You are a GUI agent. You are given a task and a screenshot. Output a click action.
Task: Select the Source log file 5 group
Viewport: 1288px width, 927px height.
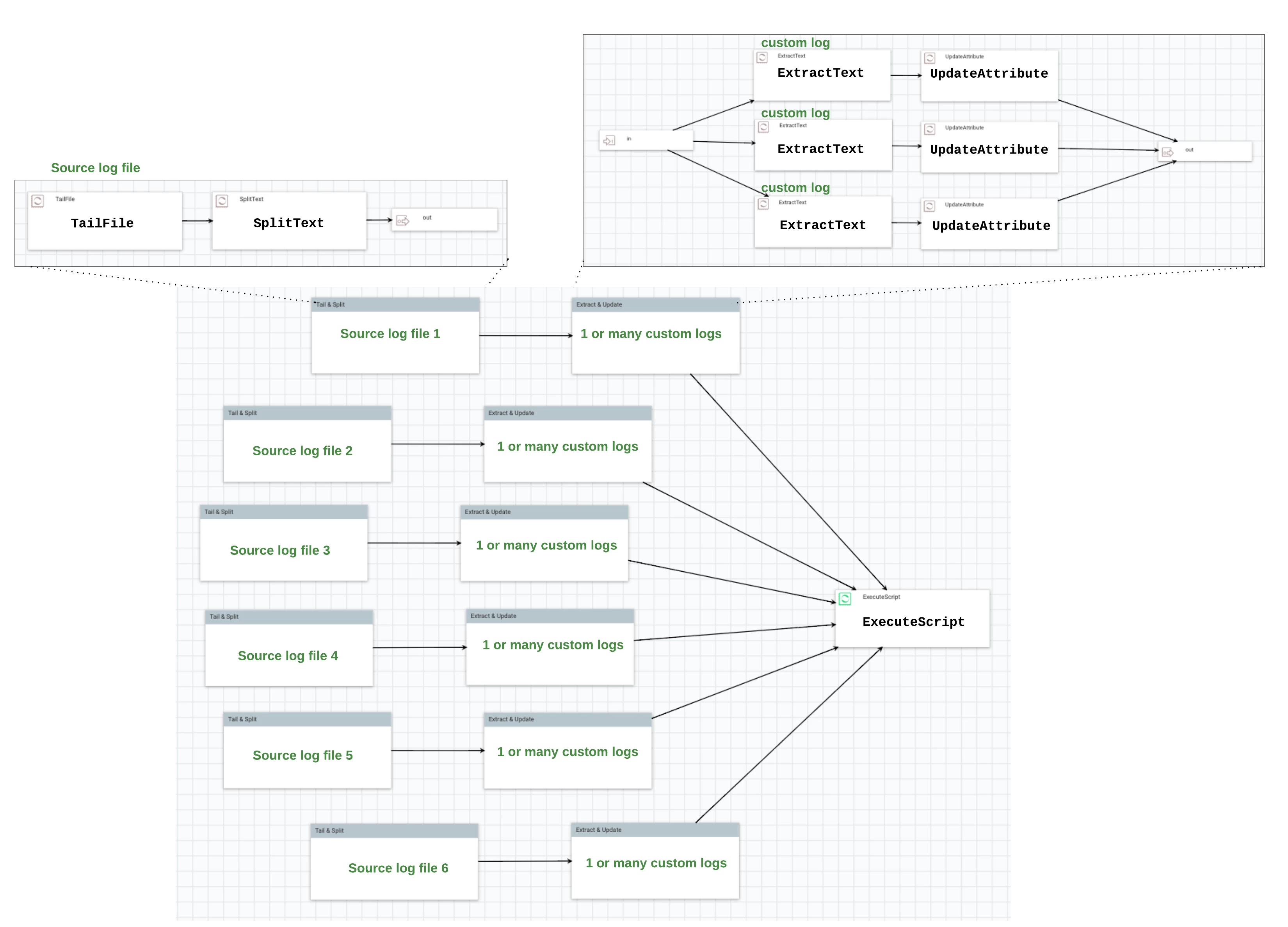pos(307,751)
